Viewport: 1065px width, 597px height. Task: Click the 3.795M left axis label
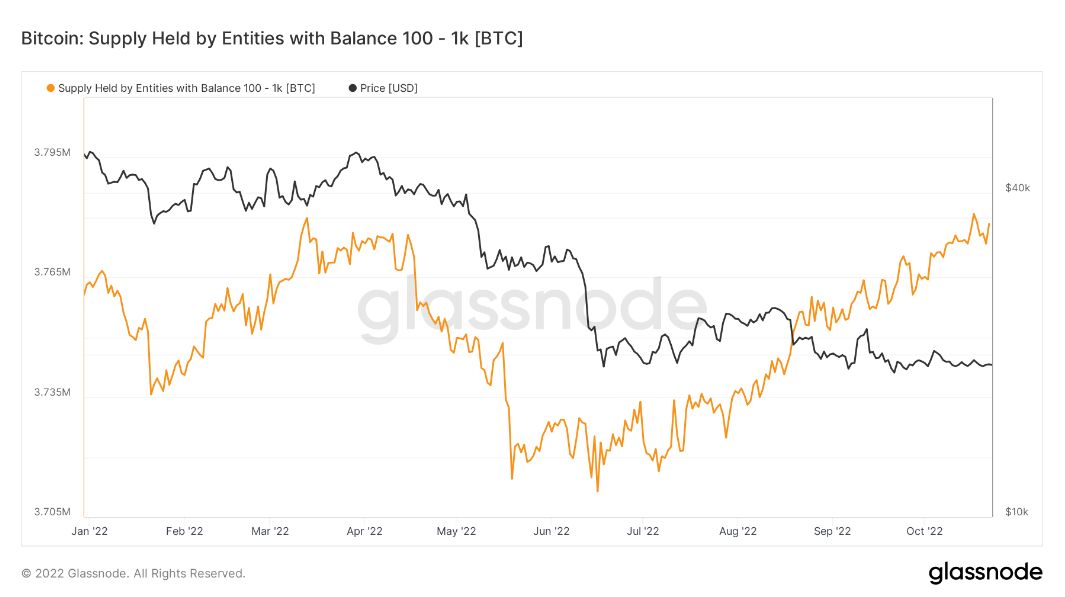52,153
